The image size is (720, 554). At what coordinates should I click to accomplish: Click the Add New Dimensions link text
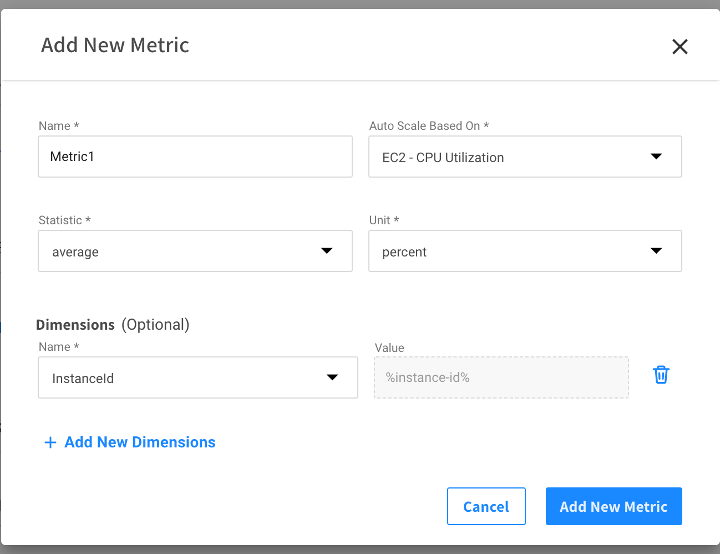click(x=140, y=442)
